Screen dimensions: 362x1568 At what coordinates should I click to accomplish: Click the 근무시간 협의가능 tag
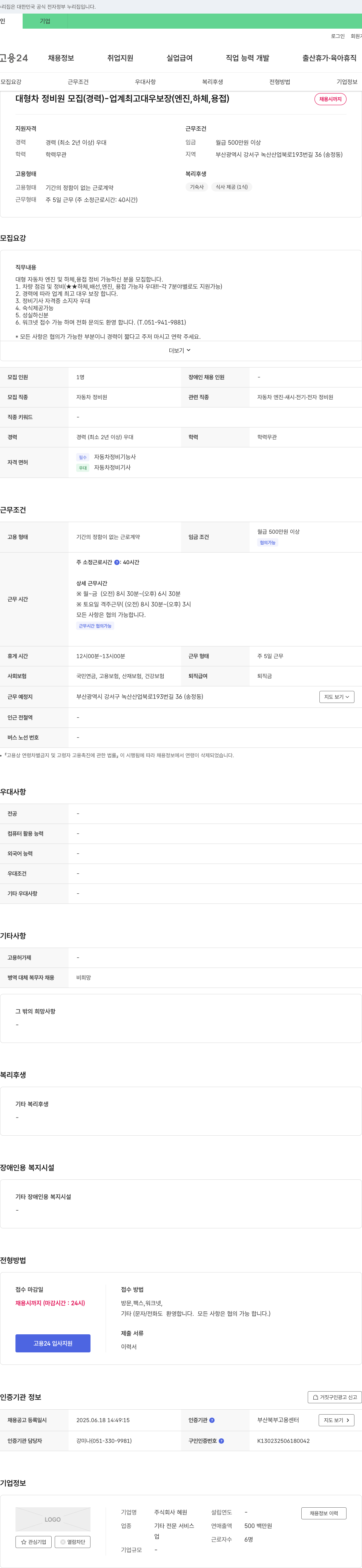pyautogui.click(x=95, y=626)
